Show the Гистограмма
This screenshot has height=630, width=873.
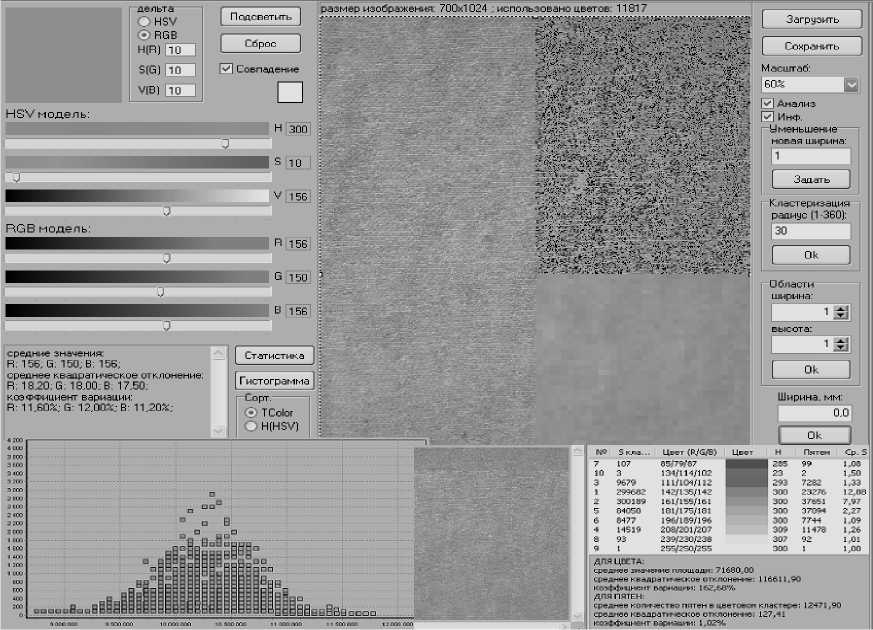point(274,381)
